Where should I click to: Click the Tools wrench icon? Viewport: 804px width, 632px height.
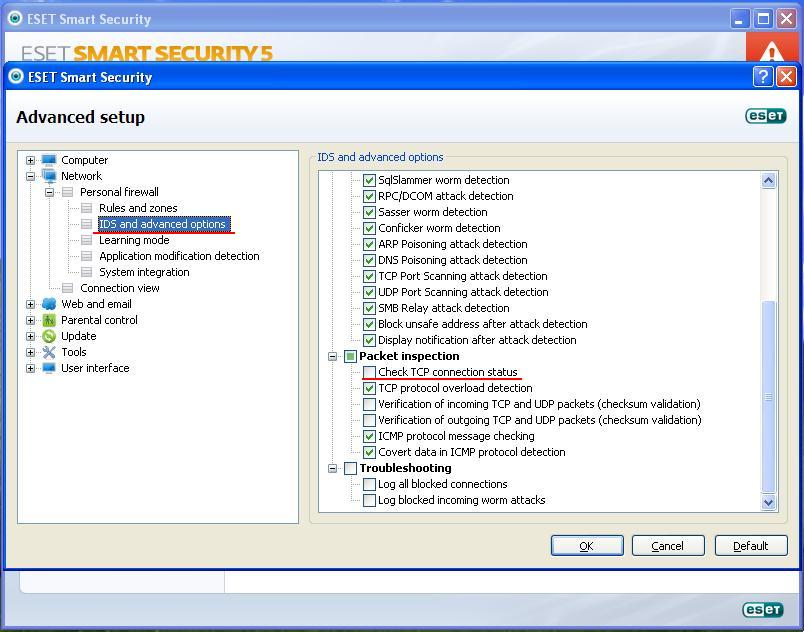(x=49, y=352)
